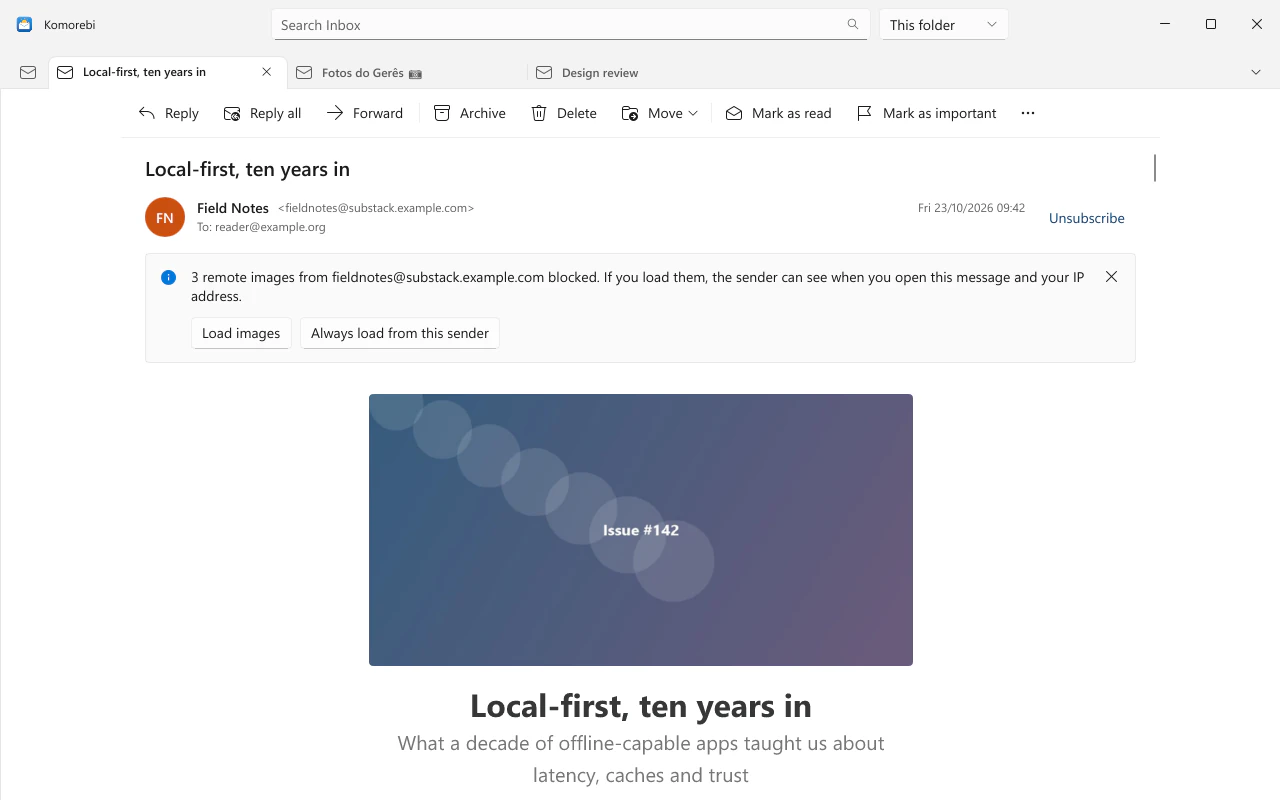
Task: Archive the current email
Action: click(x=470, y=113)
